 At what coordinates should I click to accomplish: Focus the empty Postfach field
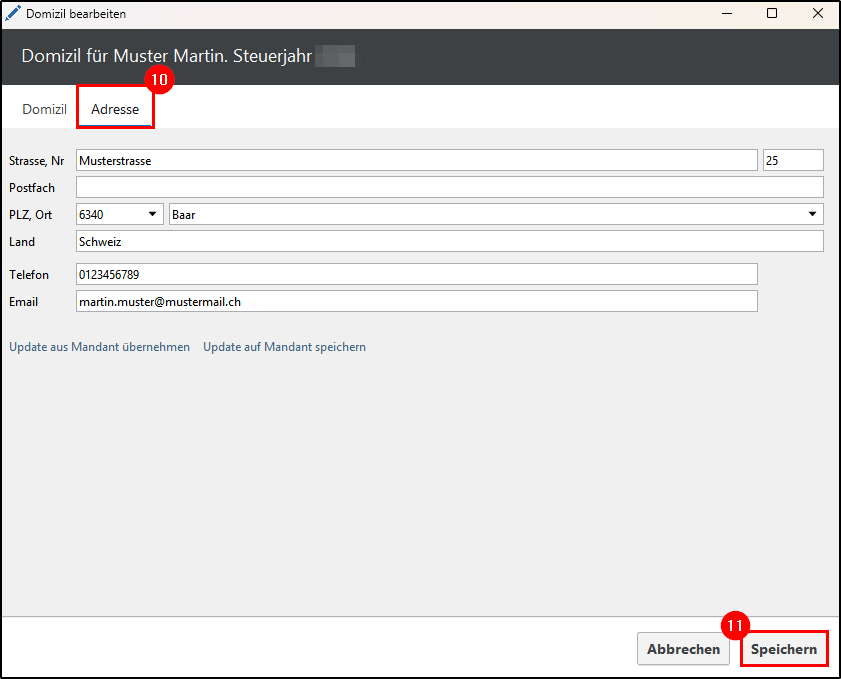point(449,187)
